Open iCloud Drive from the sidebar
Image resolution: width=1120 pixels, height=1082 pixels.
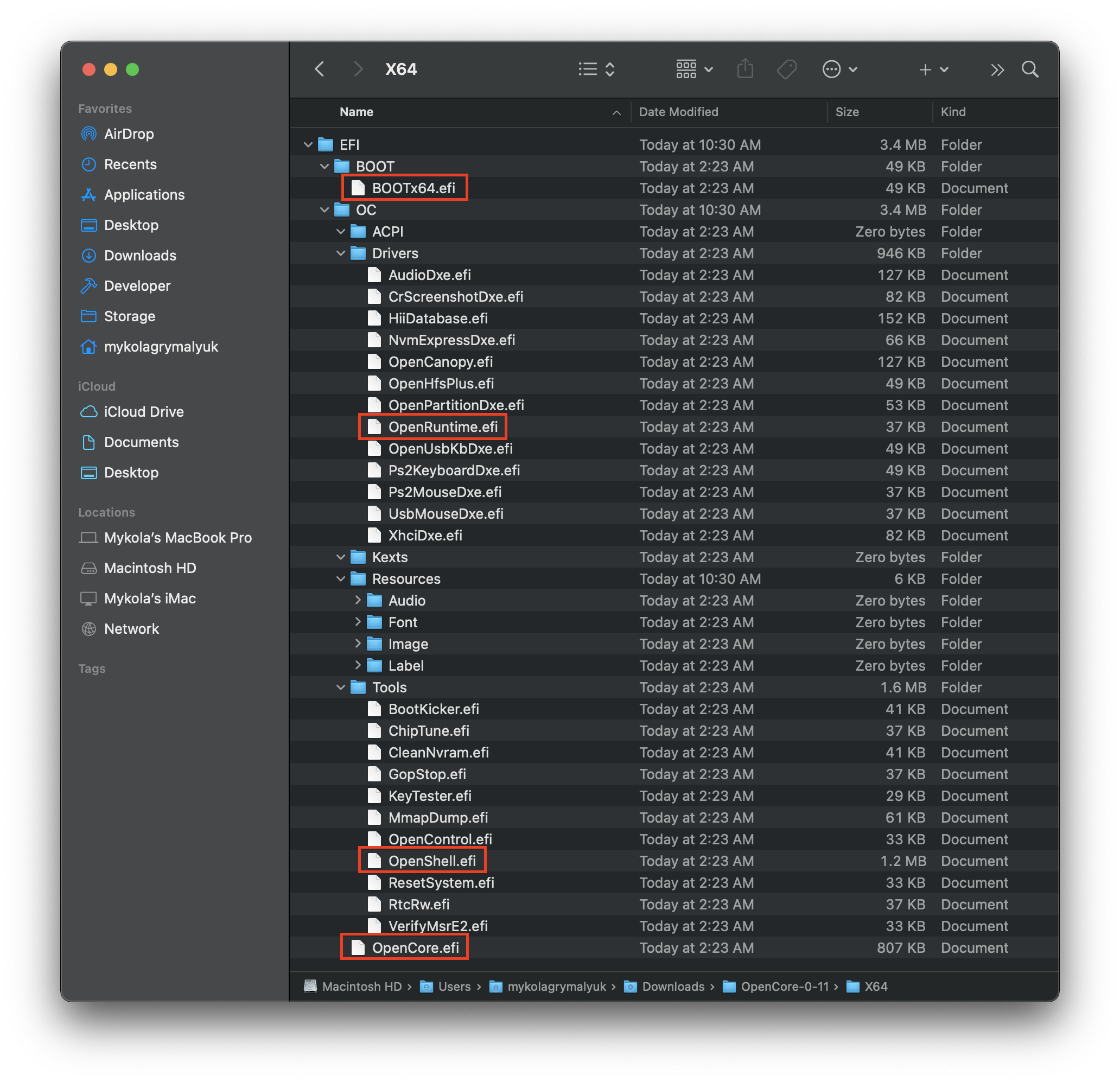pyautogui.click(x=143, y=411)
